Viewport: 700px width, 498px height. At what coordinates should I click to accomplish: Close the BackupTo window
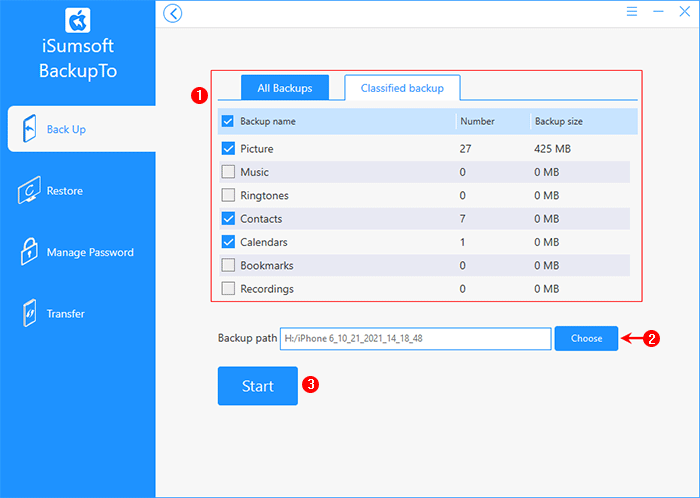[684, 12]
